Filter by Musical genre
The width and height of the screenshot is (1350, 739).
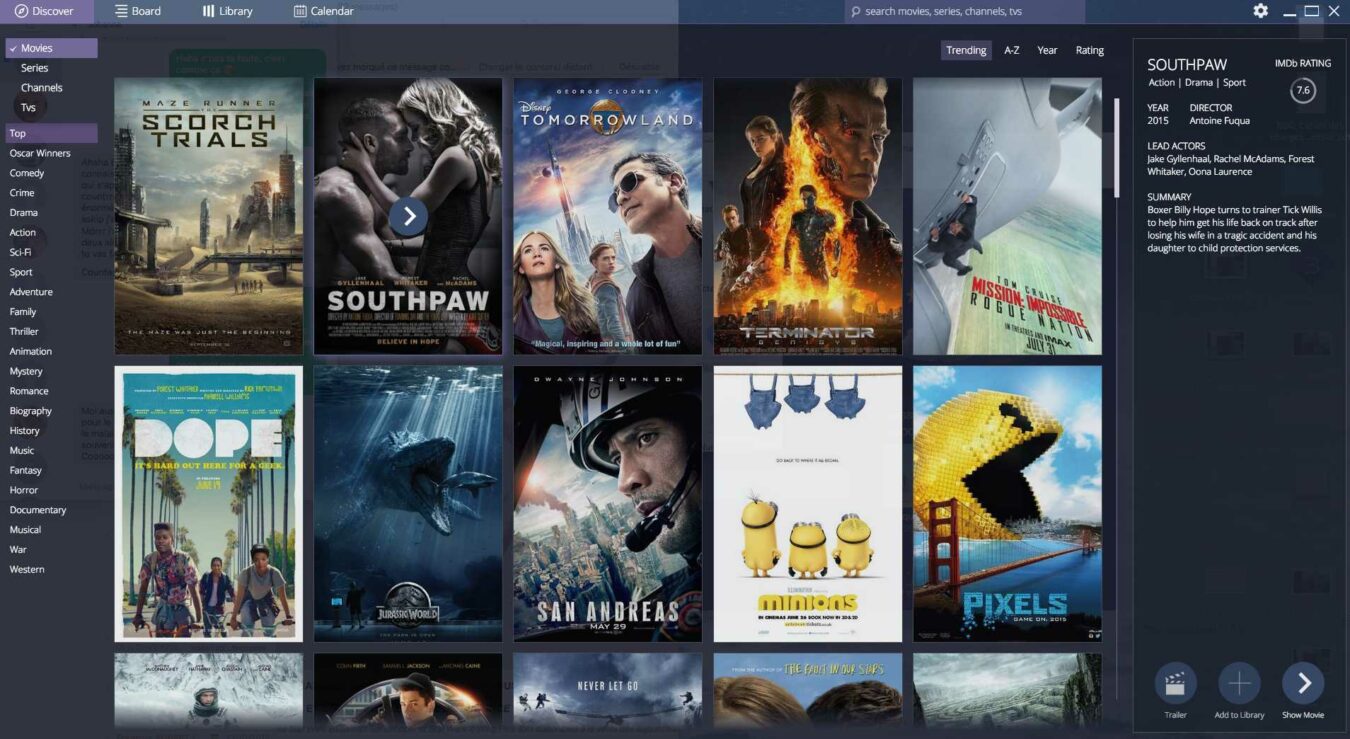tap(26, 530)
